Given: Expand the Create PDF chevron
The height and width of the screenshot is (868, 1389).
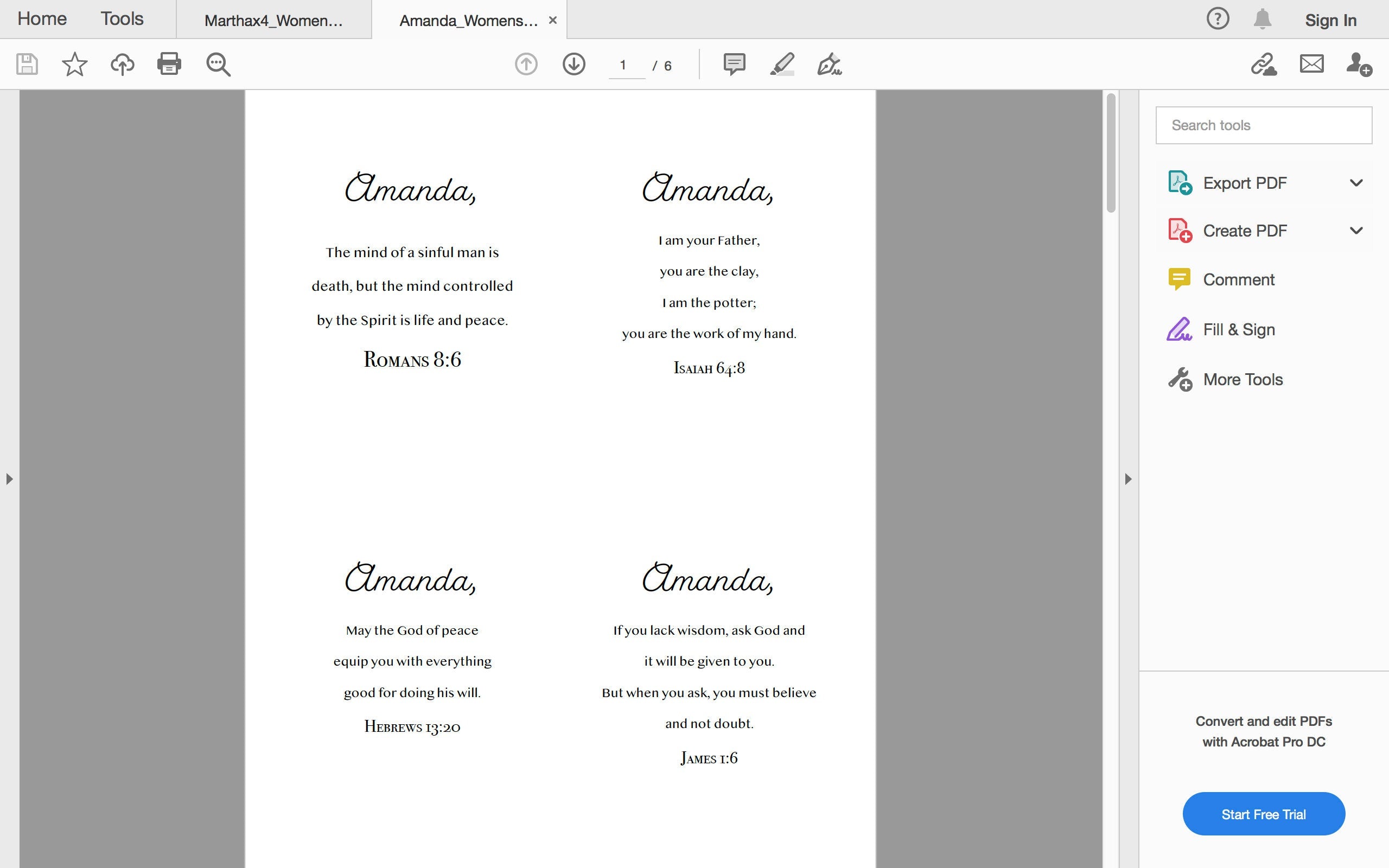Looking at the screenshot, I should click(1356, 231).
